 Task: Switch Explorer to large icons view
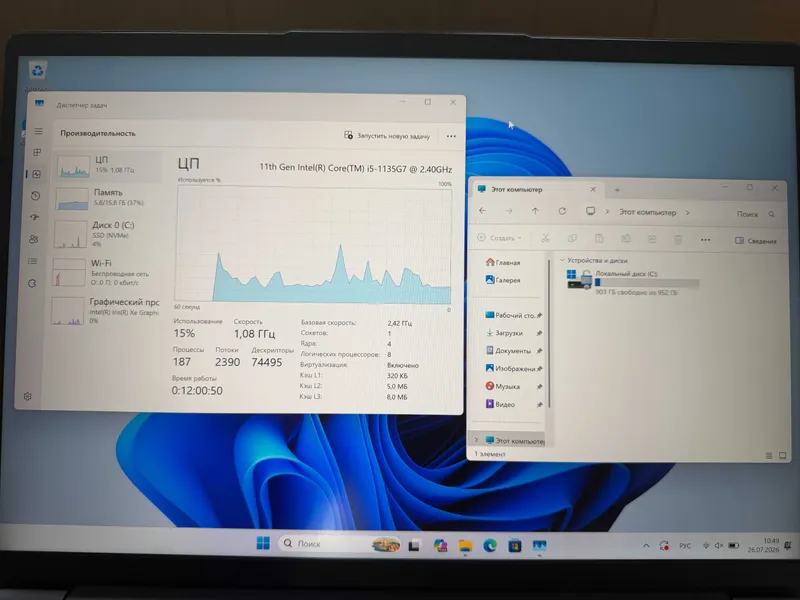pos(782,456)
